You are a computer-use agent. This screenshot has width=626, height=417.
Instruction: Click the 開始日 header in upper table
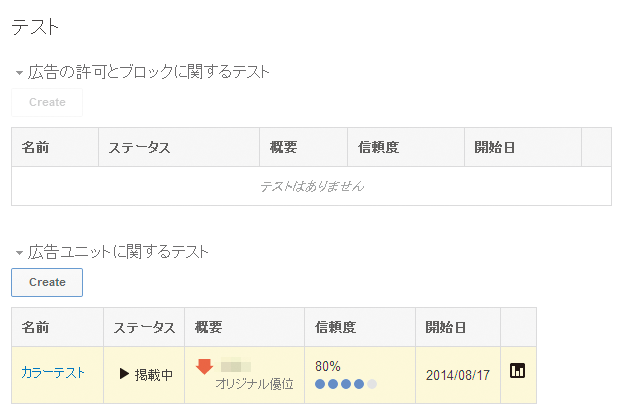tap(495, 147)
